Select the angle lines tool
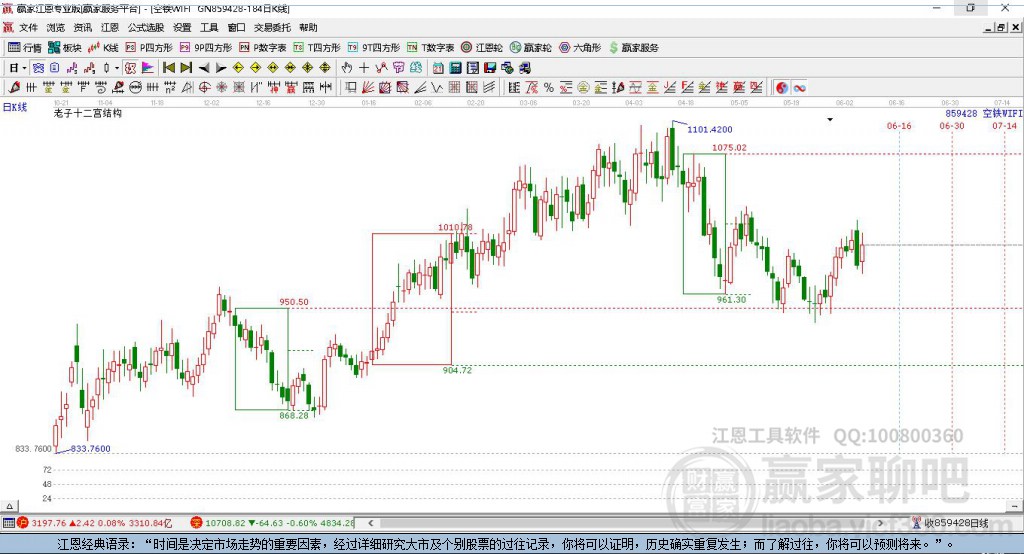1024x554 pixels. point(420,88)
